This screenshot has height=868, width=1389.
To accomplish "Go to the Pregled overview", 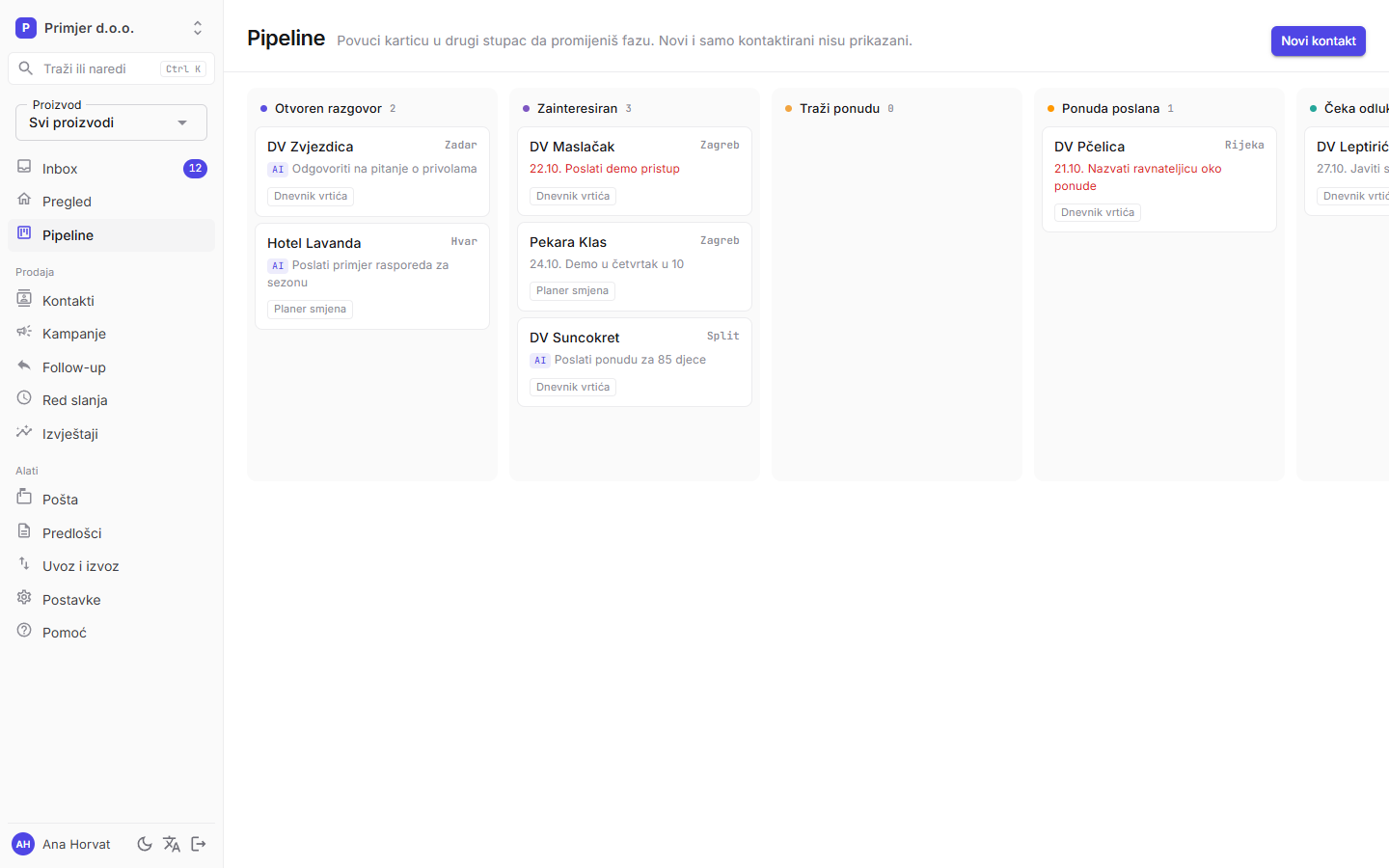I will (111, 202).
